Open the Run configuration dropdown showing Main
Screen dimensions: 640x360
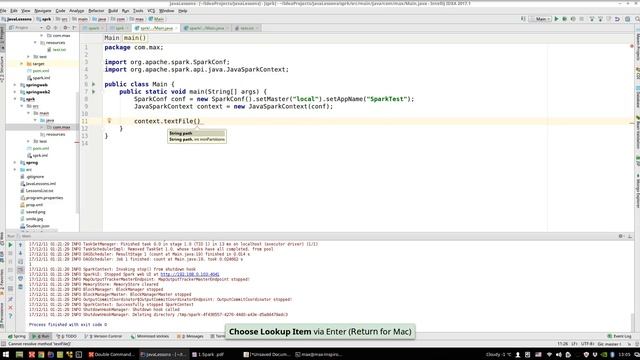click(540, 19)
